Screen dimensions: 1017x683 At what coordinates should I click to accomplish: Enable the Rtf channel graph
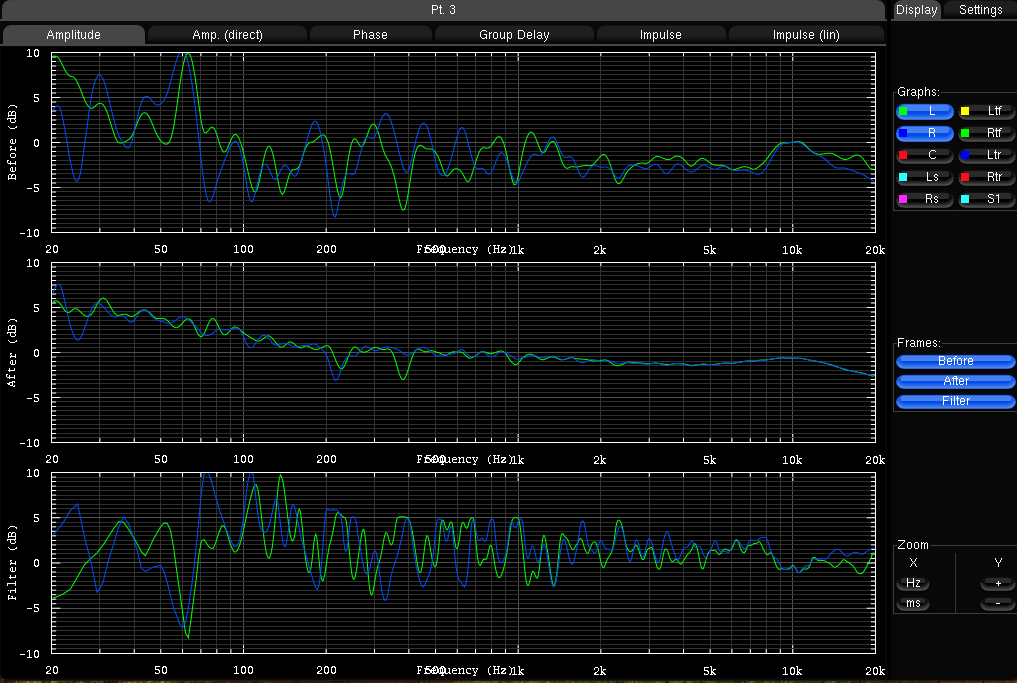[986, 133]
